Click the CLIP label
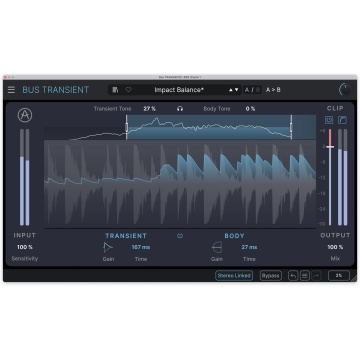Viewport: 360px width, 360px height. (335, 108)
